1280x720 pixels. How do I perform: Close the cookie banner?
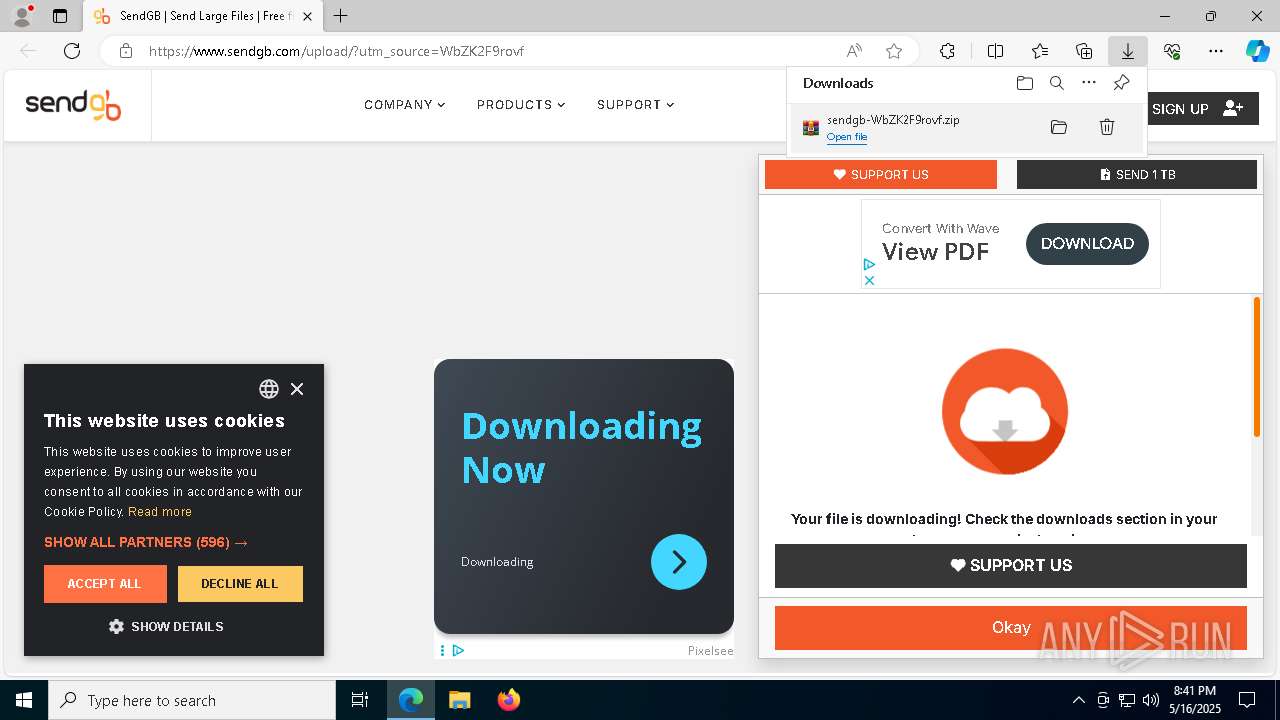point(297,389)
